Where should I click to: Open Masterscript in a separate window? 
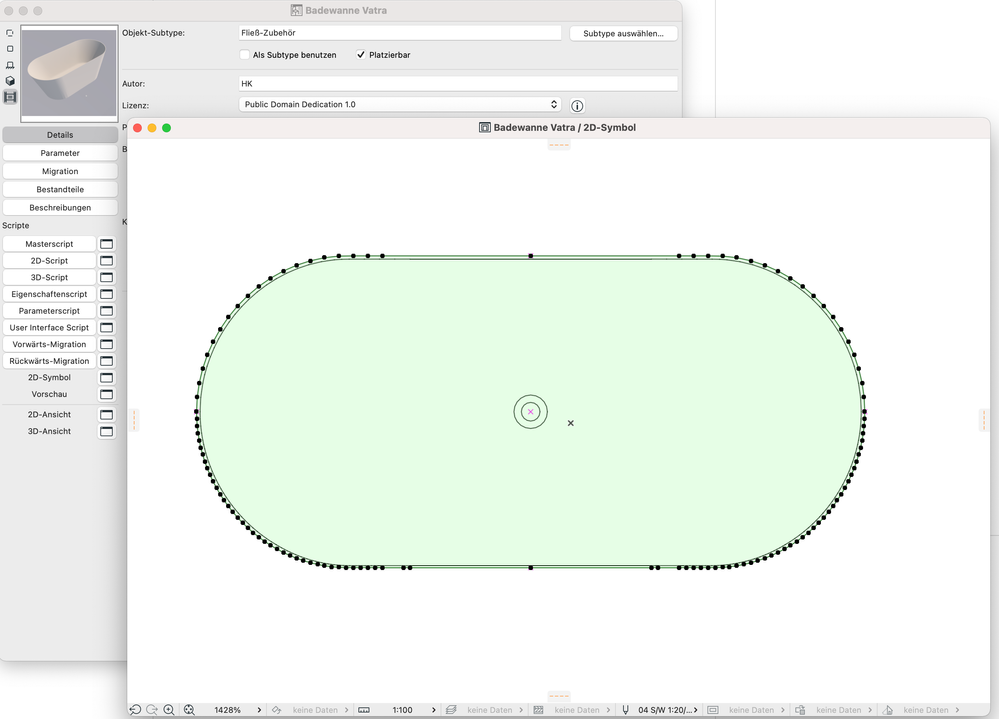(107, 244)
